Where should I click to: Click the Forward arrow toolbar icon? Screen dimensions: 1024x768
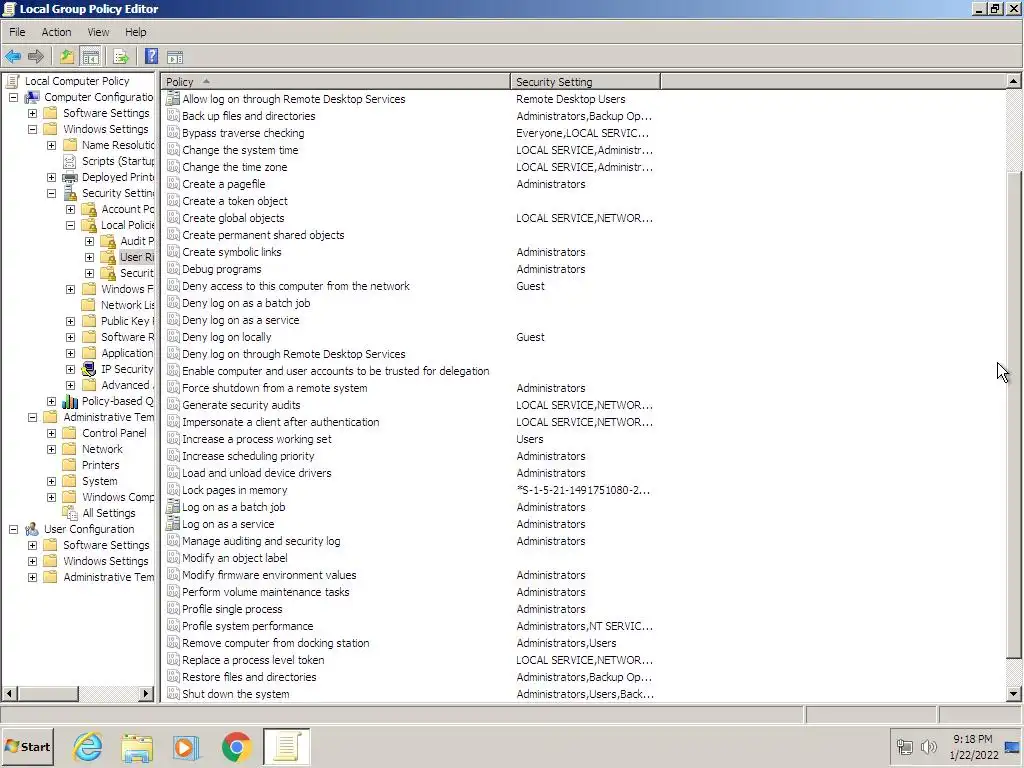tap(36, 57)
